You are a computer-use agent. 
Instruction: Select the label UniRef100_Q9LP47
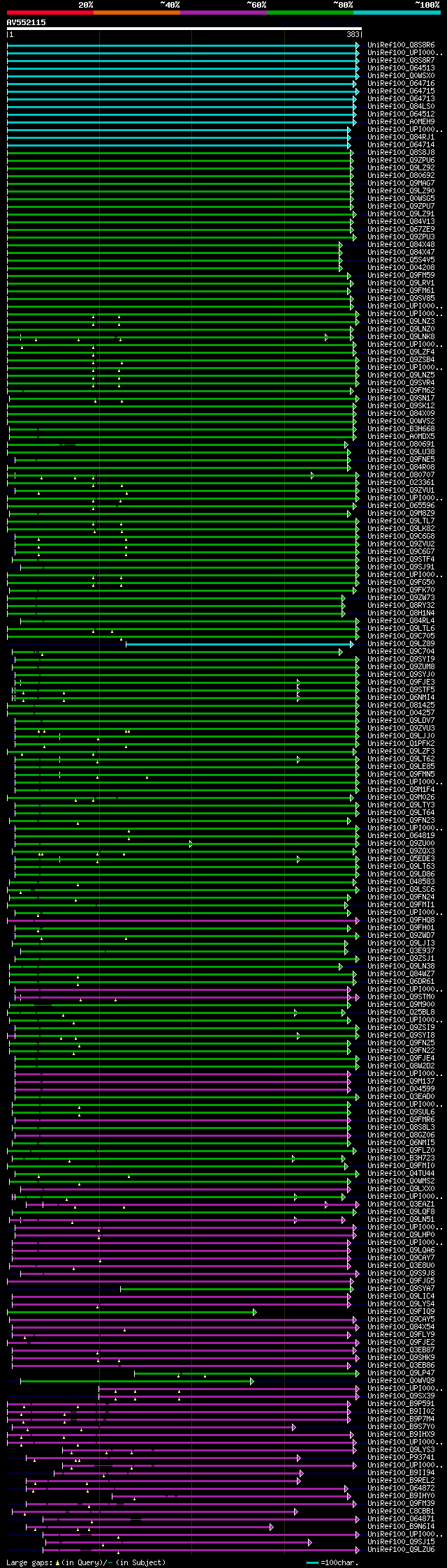coord(401,1373)
